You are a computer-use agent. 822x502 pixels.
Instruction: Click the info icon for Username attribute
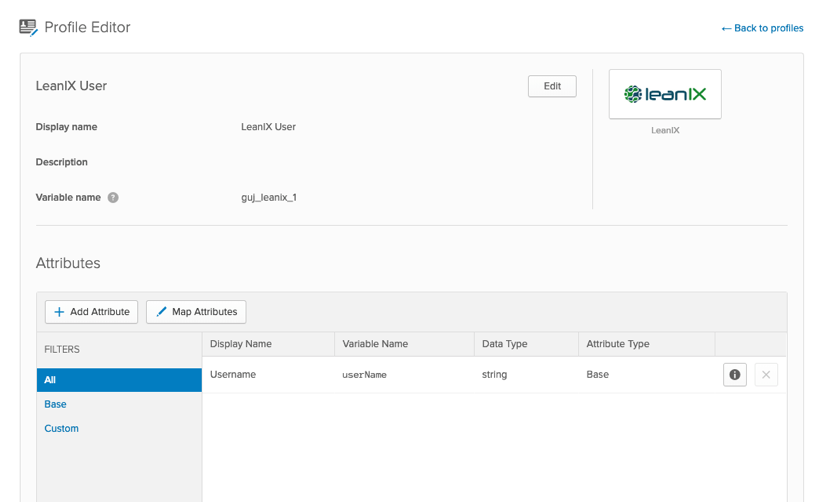(x=734, y=375)
